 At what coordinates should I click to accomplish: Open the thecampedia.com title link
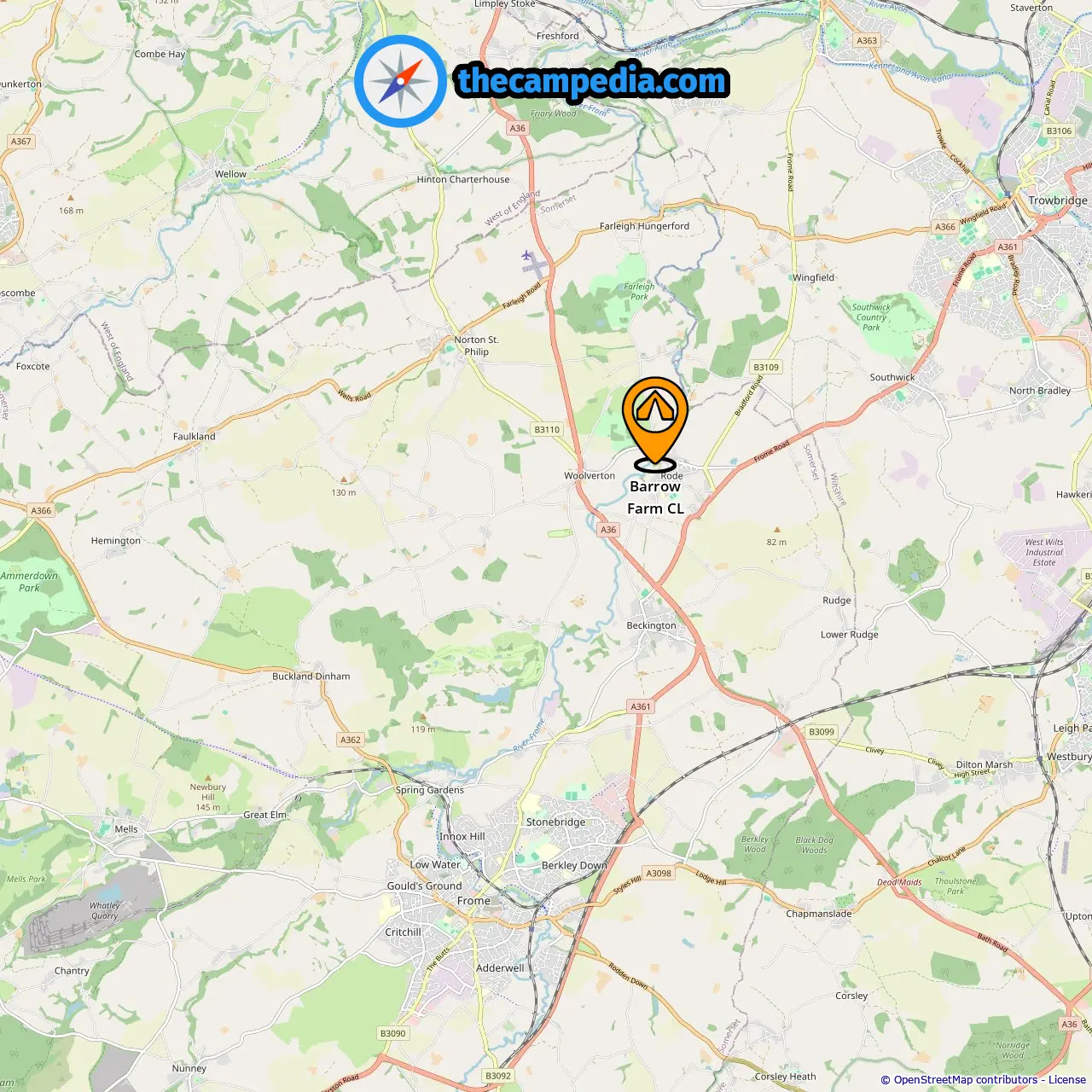592,81
